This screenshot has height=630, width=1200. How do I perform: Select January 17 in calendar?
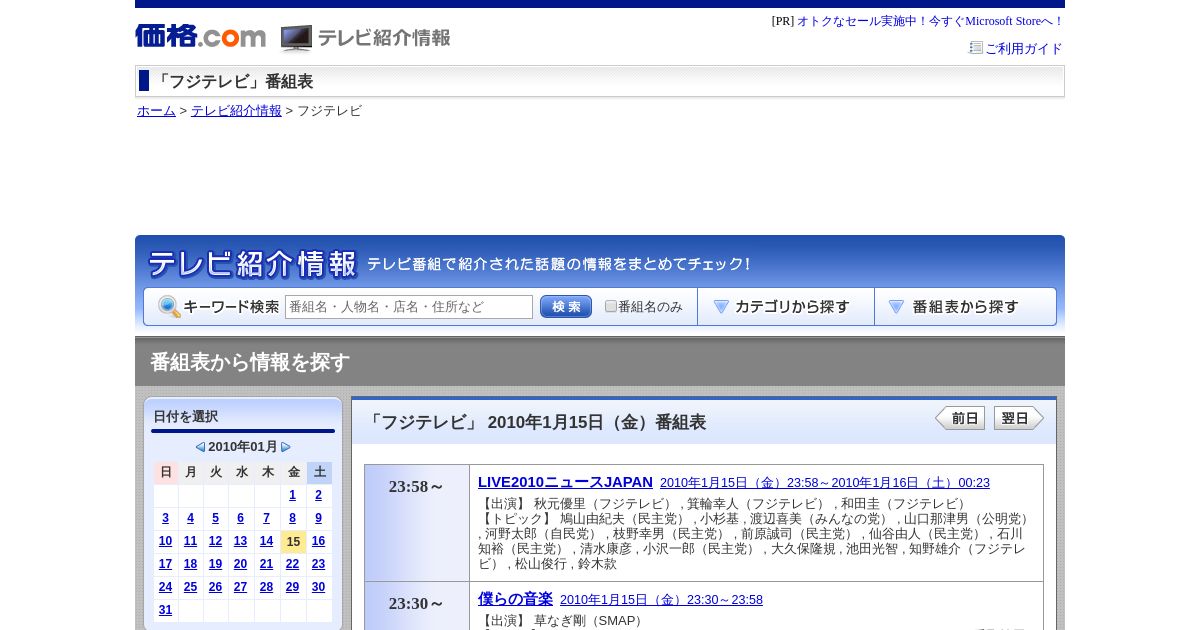165,564
